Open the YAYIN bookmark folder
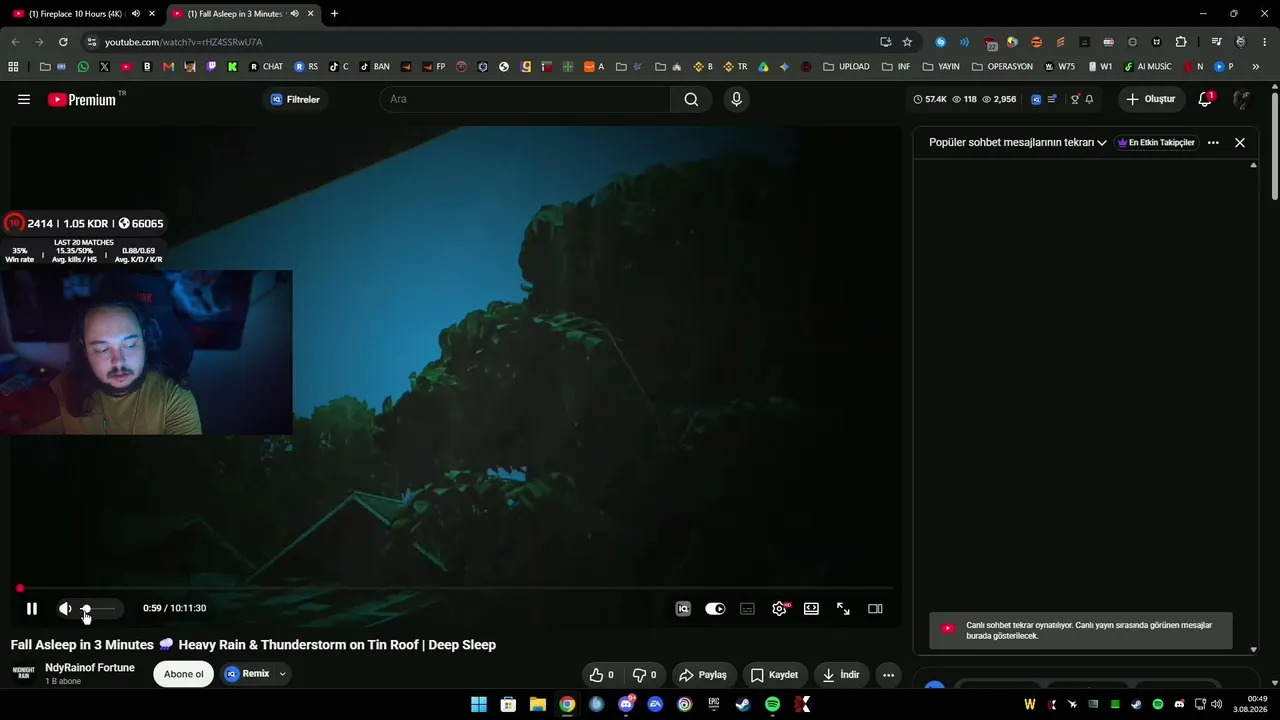This screenshot has width=1280, height=720. tap(941, 67)
